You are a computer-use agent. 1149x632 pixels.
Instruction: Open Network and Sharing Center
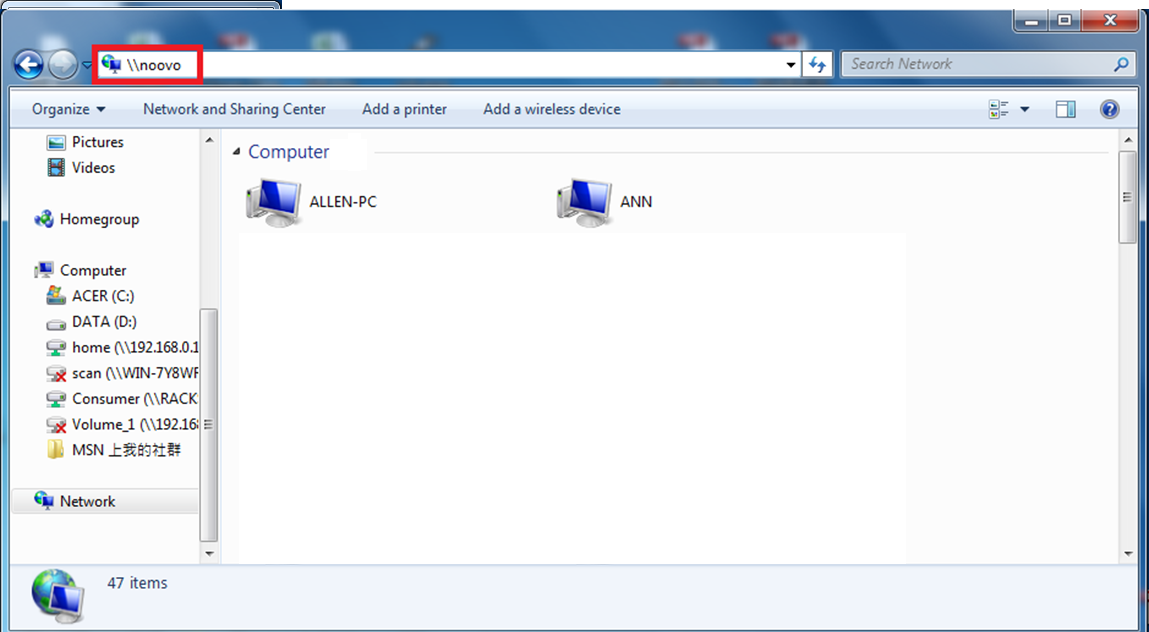[234, 109]
